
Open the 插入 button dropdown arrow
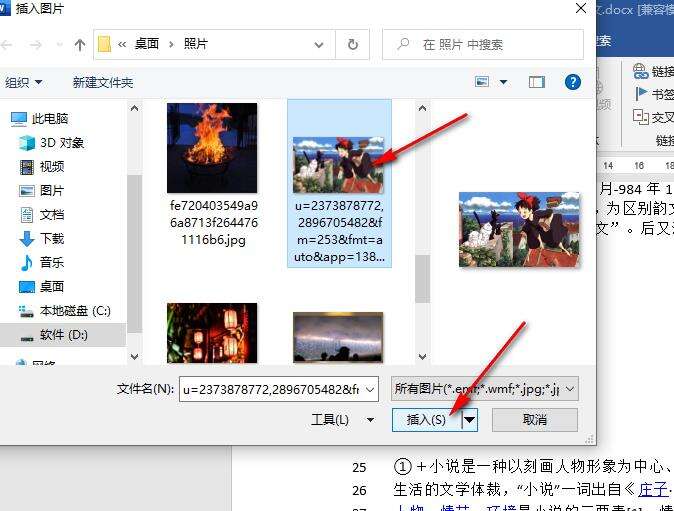470,420
